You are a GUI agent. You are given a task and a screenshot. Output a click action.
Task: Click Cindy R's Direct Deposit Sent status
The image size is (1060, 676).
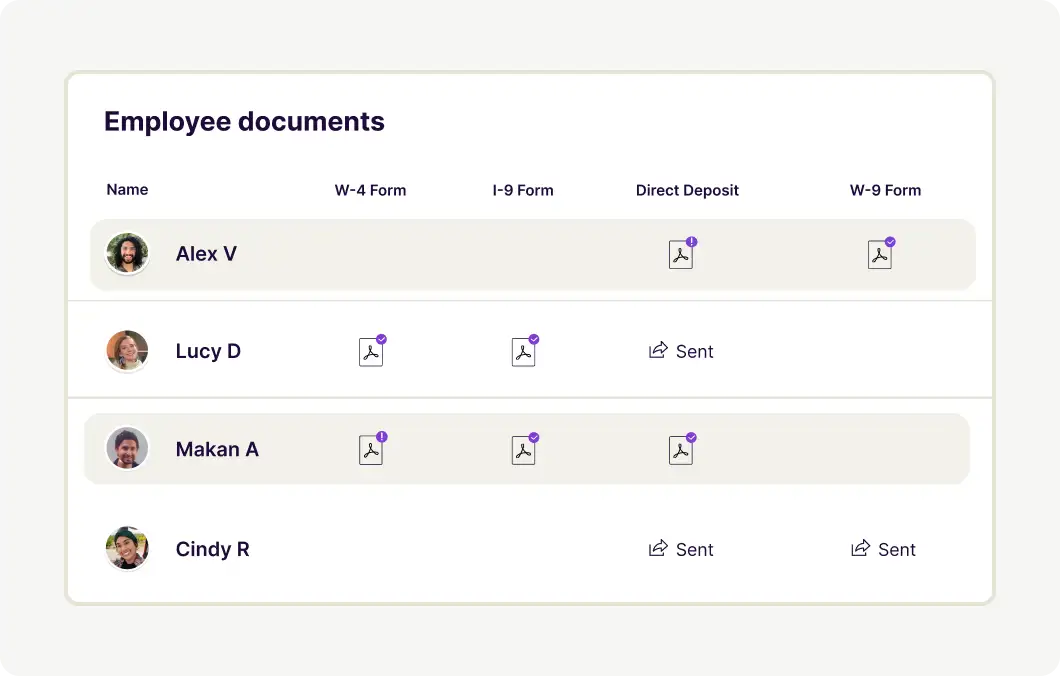(681, 549)
